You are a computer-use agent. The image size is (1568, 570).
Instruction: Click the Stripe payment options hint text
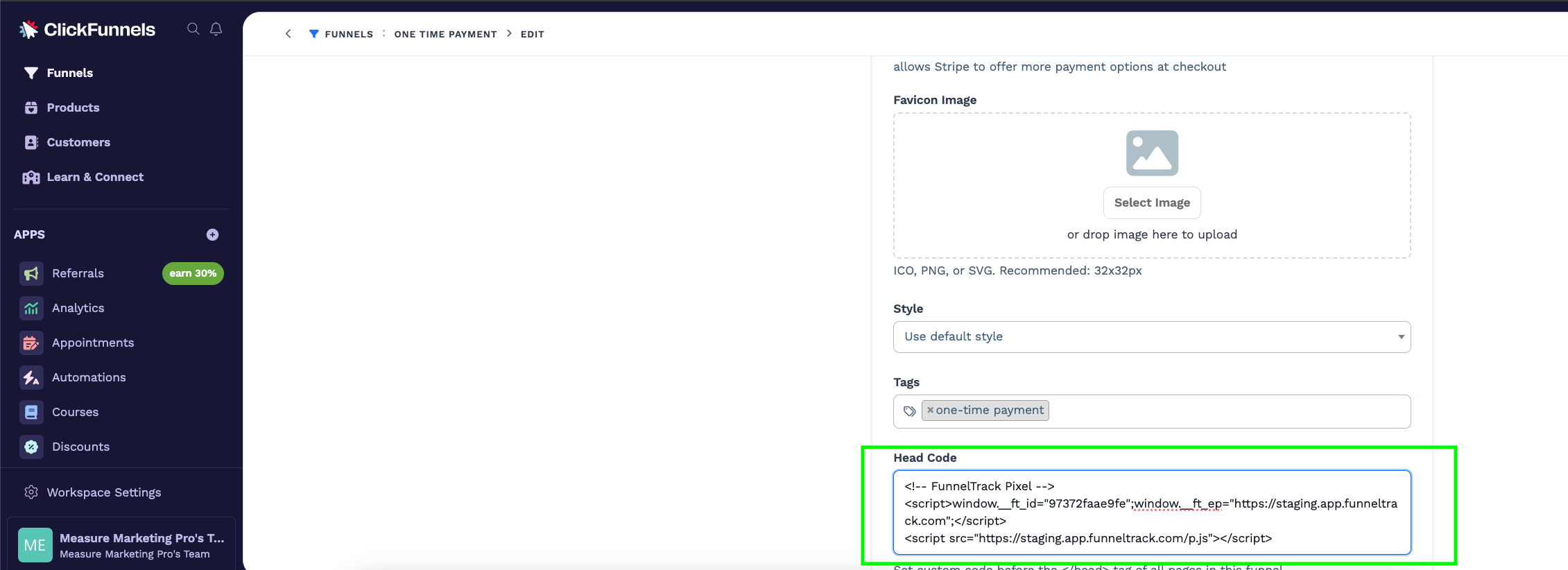(1060, 67)
